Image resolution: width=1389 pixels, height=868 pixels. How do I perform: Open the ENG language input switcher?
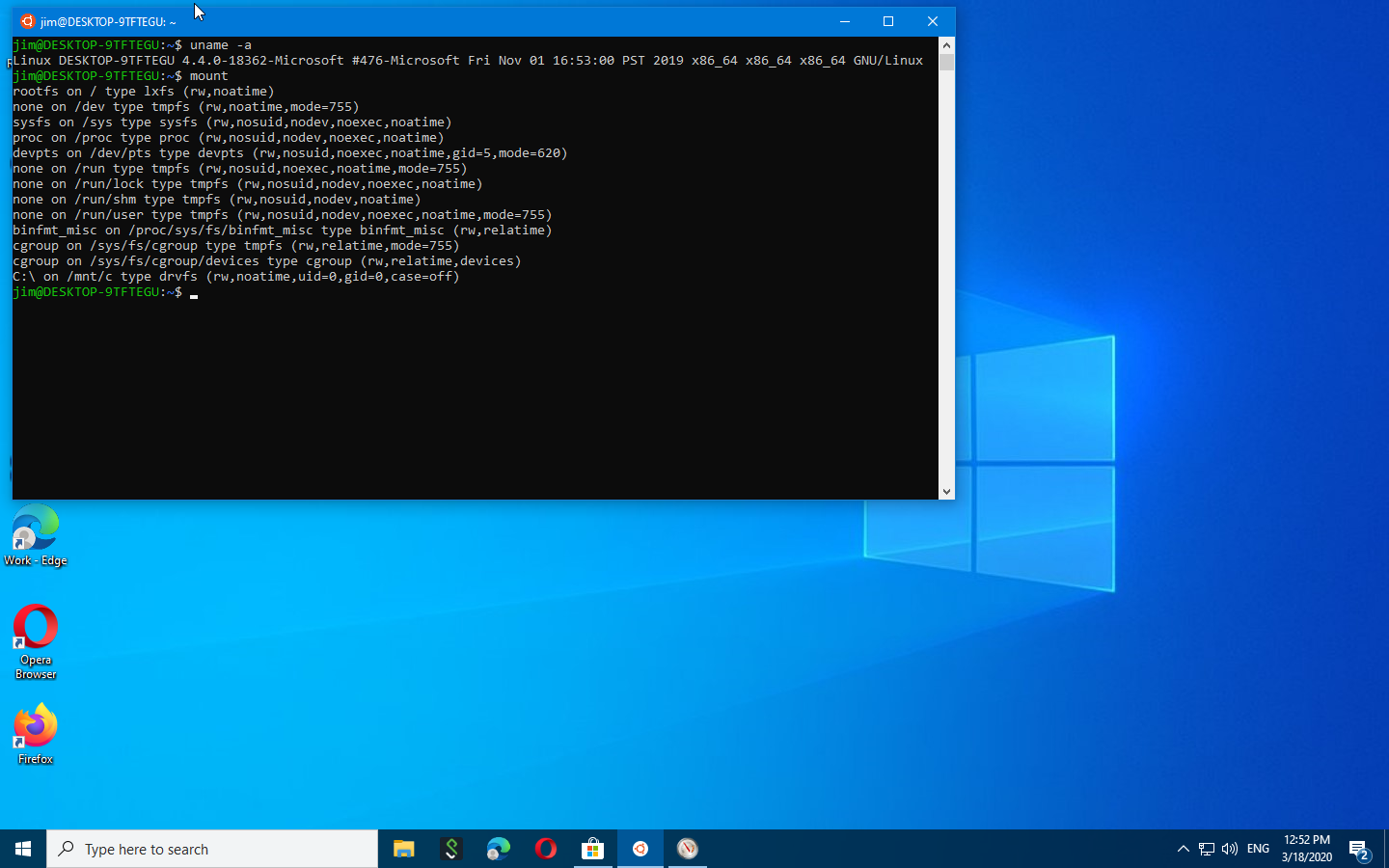[x=1258, y=849]
